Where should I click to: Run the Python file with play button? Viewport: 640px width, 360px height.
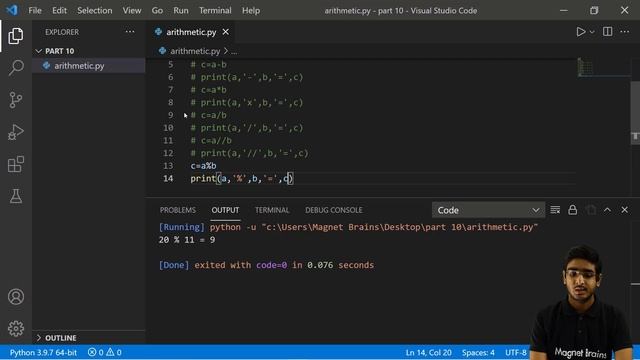click(580, 32)
